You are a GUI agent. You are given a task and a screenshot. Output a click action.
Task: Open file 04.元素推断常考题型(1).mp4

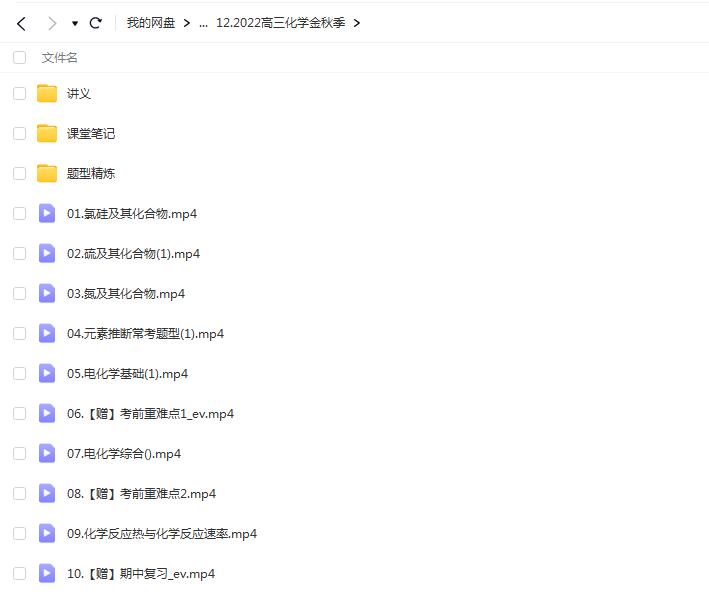145,333
